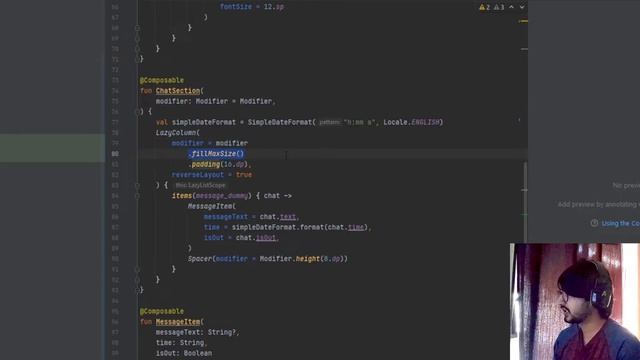Click MessageItem( call inside items block
Image resolution: width=640 pixels, height=360 pixels.
211,206
